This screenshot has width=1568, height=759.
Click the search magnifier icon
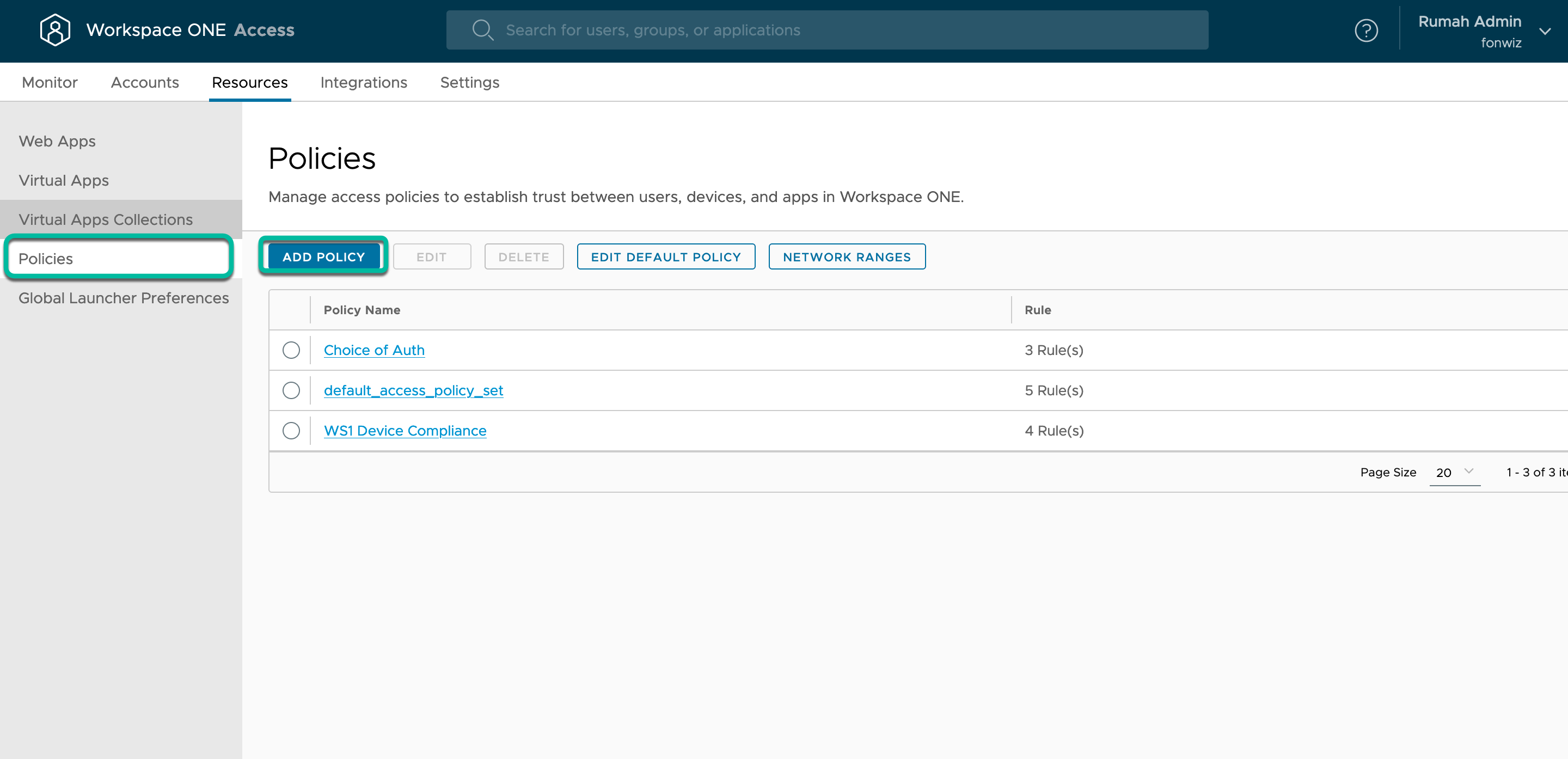point(482,30)
